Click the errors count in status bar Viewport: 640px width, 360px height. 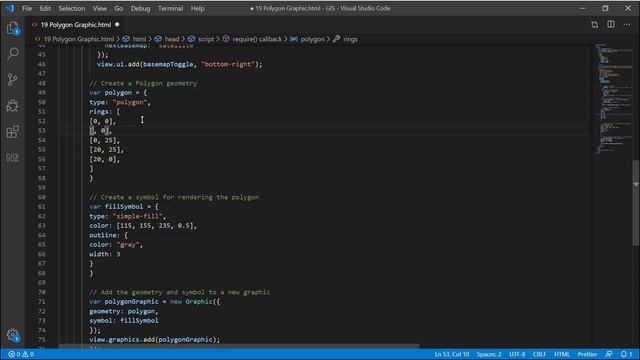coord(15,354)
